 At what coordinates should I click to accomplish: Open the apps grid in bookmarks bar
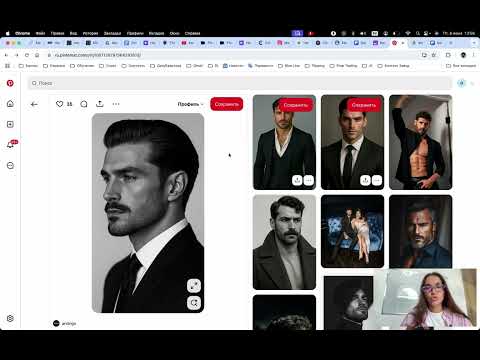[8, 66]
